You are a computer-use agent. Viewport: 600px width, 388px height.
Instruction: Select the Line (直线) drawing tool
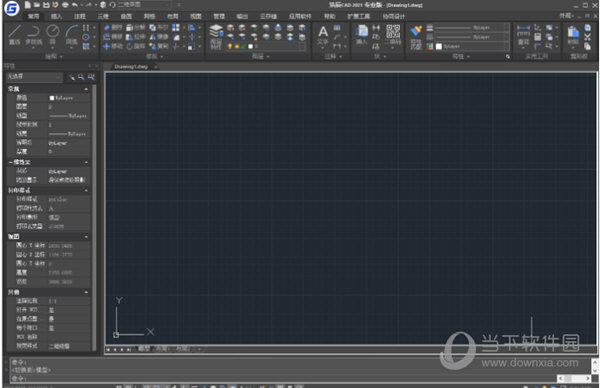[x=14, y=34]
